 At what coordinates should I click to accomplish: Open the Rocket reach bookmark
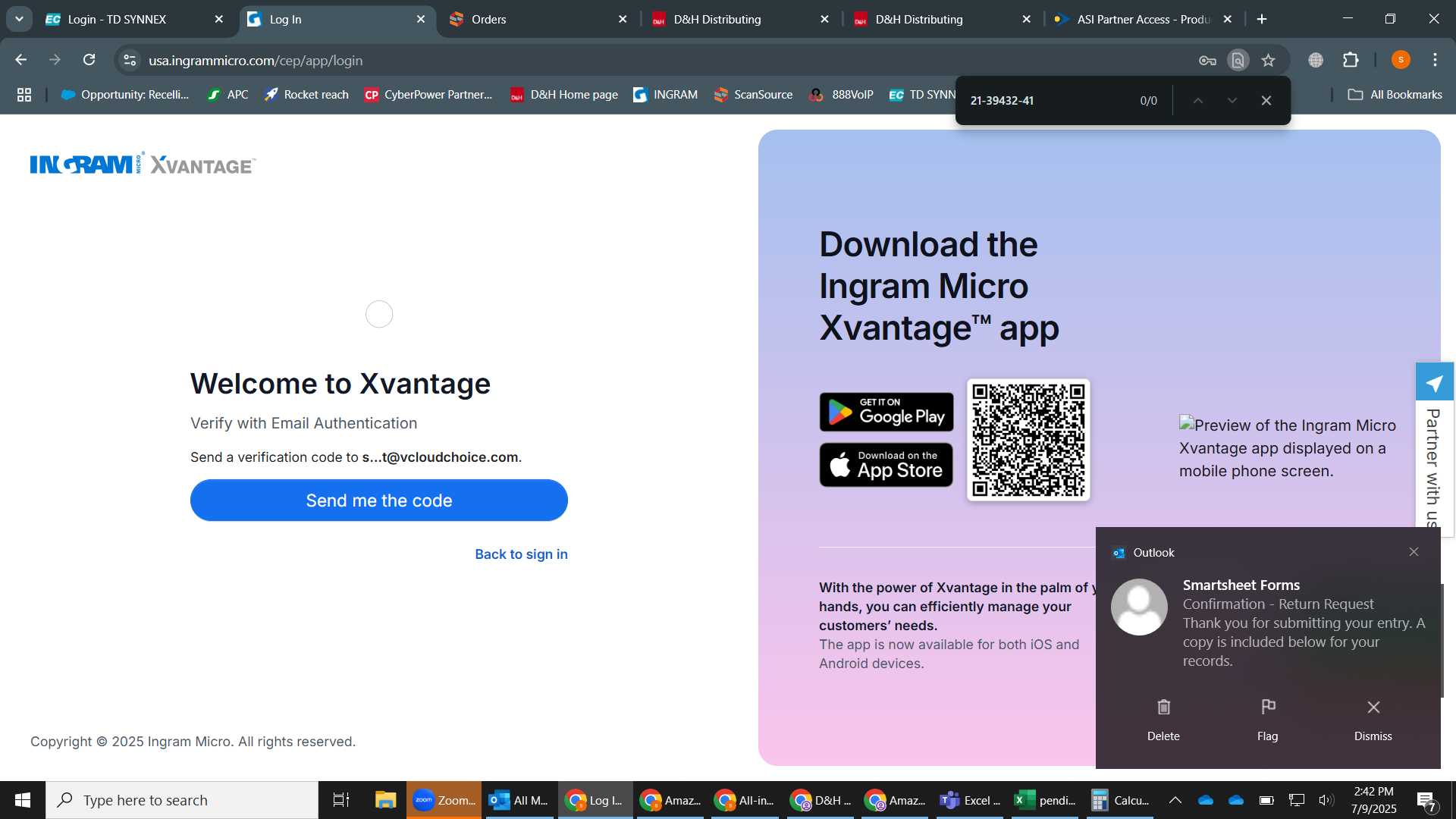[x=306, y=95]
